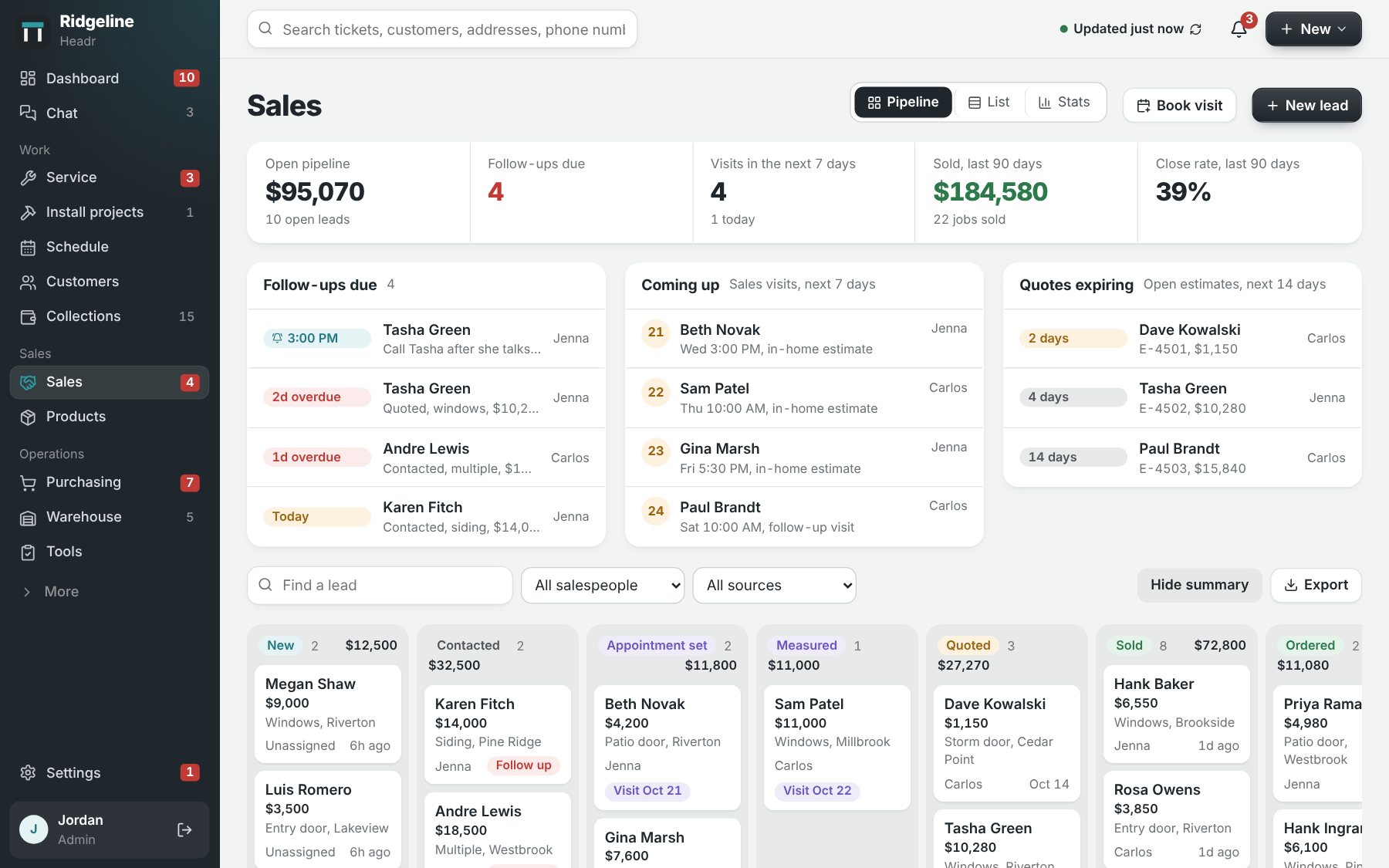The image size is (1389, 868).
Task: Open Warehouse section
Action: point(110,517)
